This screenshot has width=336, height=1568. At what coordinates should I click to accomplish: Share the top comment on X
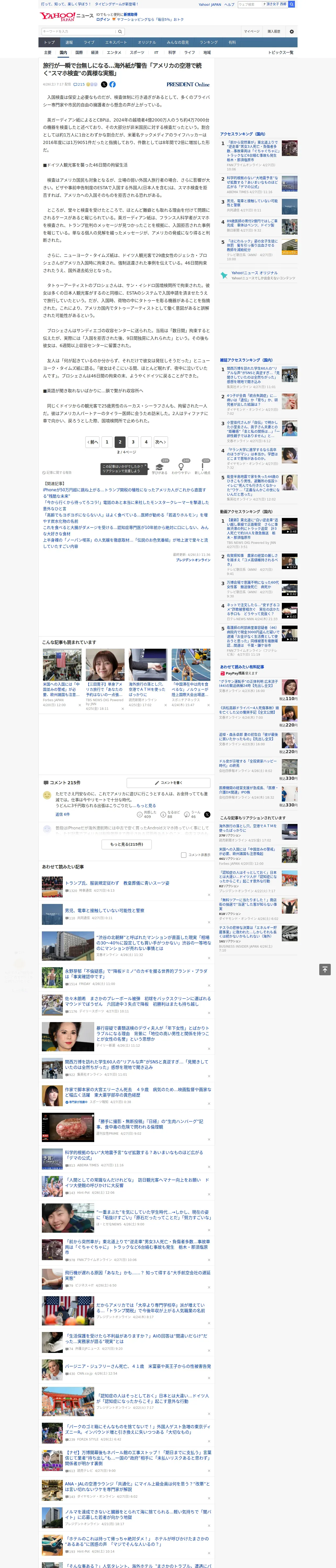207,814
